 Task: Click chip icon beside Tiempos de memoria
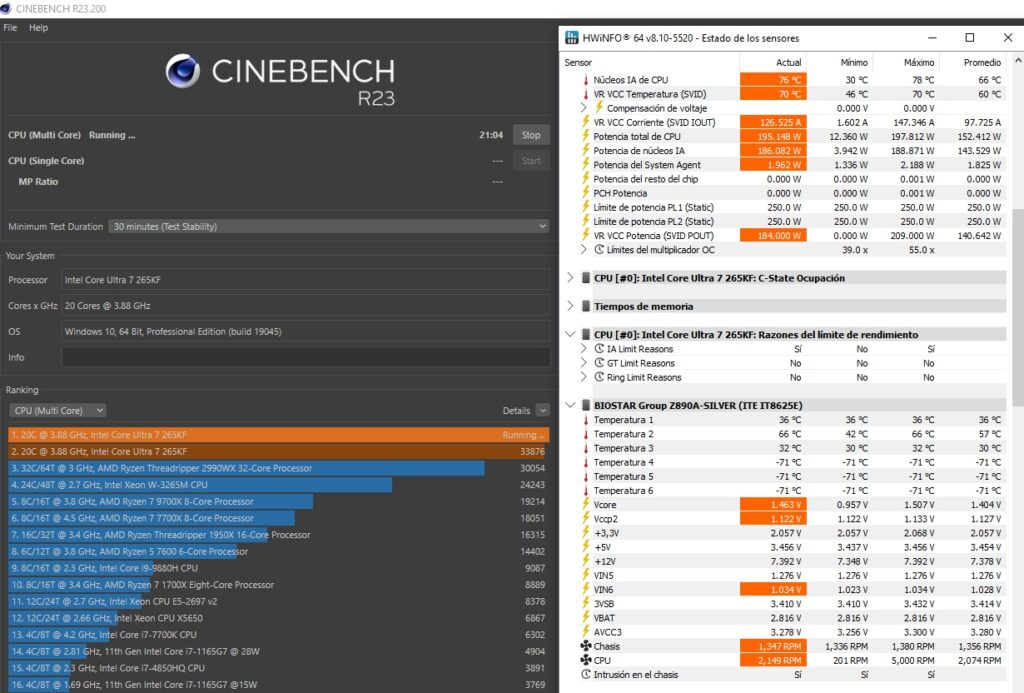(x=586, y=306)
